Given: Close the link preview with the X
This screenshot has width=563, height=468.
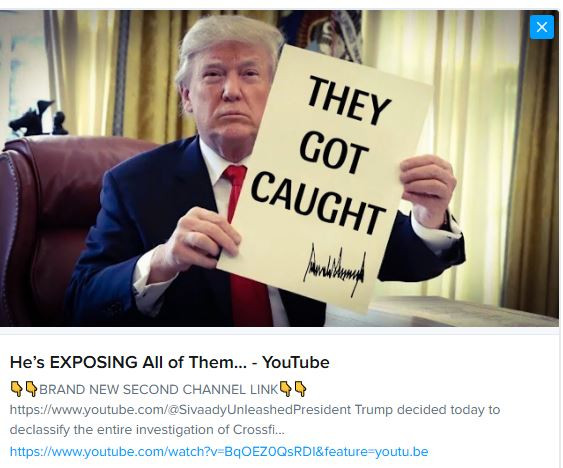Looking at the screenshot, I should pyautogui.click(x=541, y=27).
